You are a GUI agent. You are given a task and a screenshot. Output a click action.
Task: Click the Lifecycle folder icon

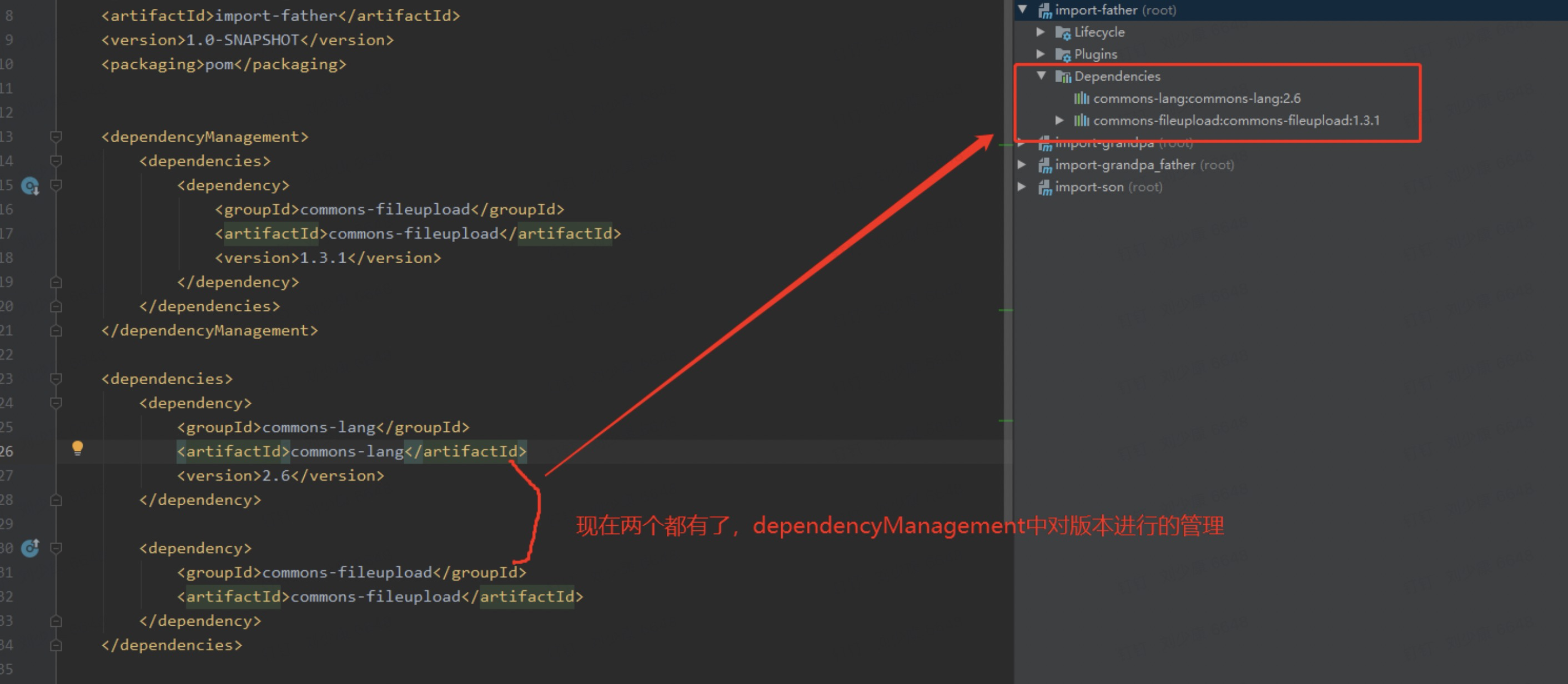click(x=1063, y=32)
